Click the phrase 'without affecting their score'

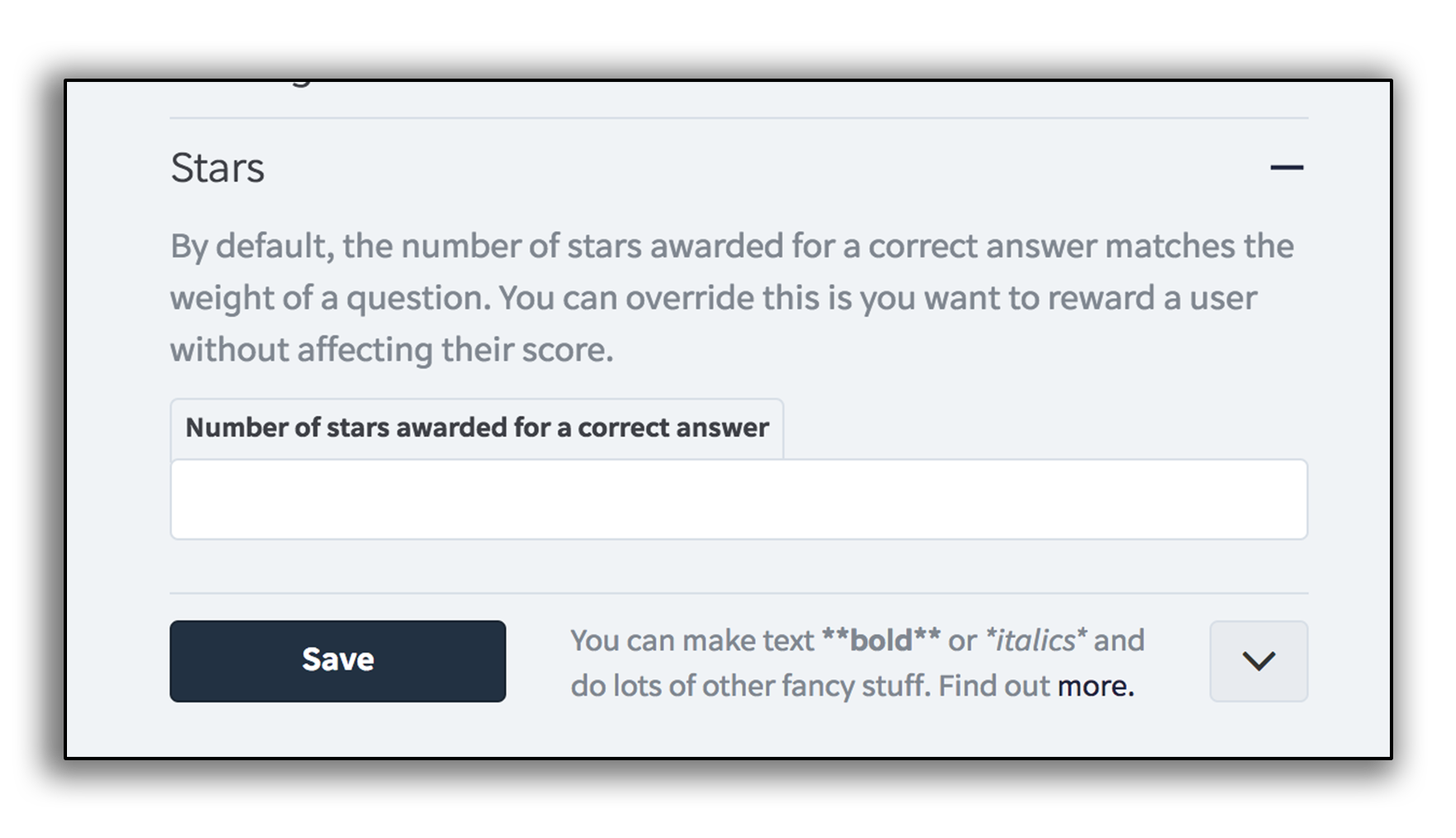[x=391, y=350]
